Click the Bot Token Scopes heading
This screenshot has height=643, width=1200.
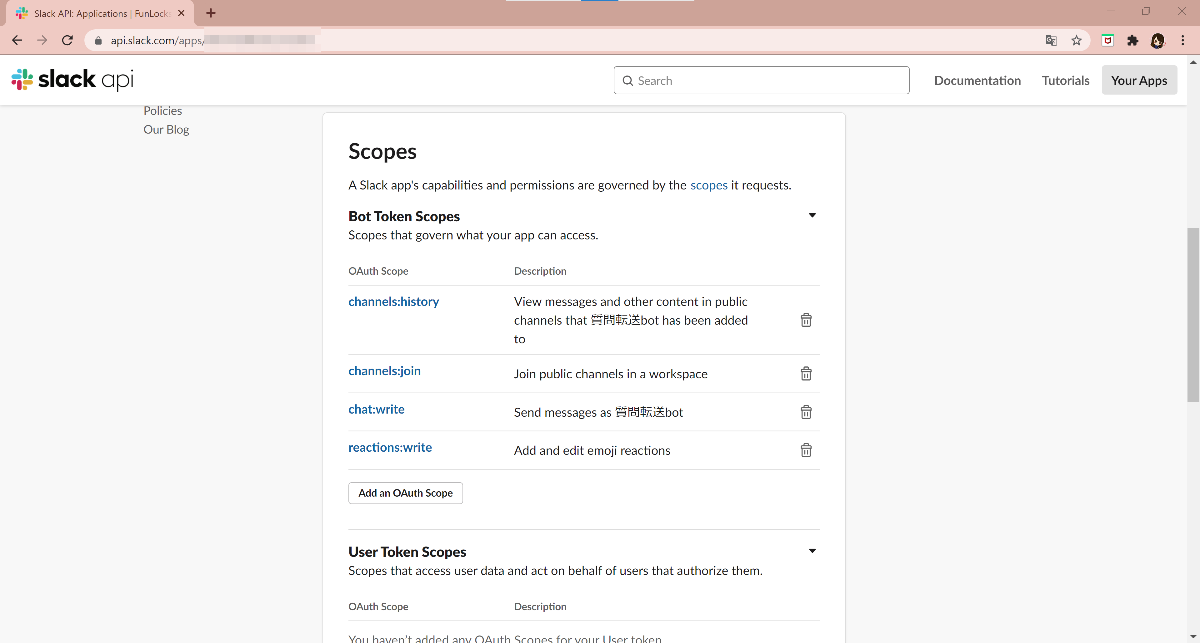(x=404, y=216)
